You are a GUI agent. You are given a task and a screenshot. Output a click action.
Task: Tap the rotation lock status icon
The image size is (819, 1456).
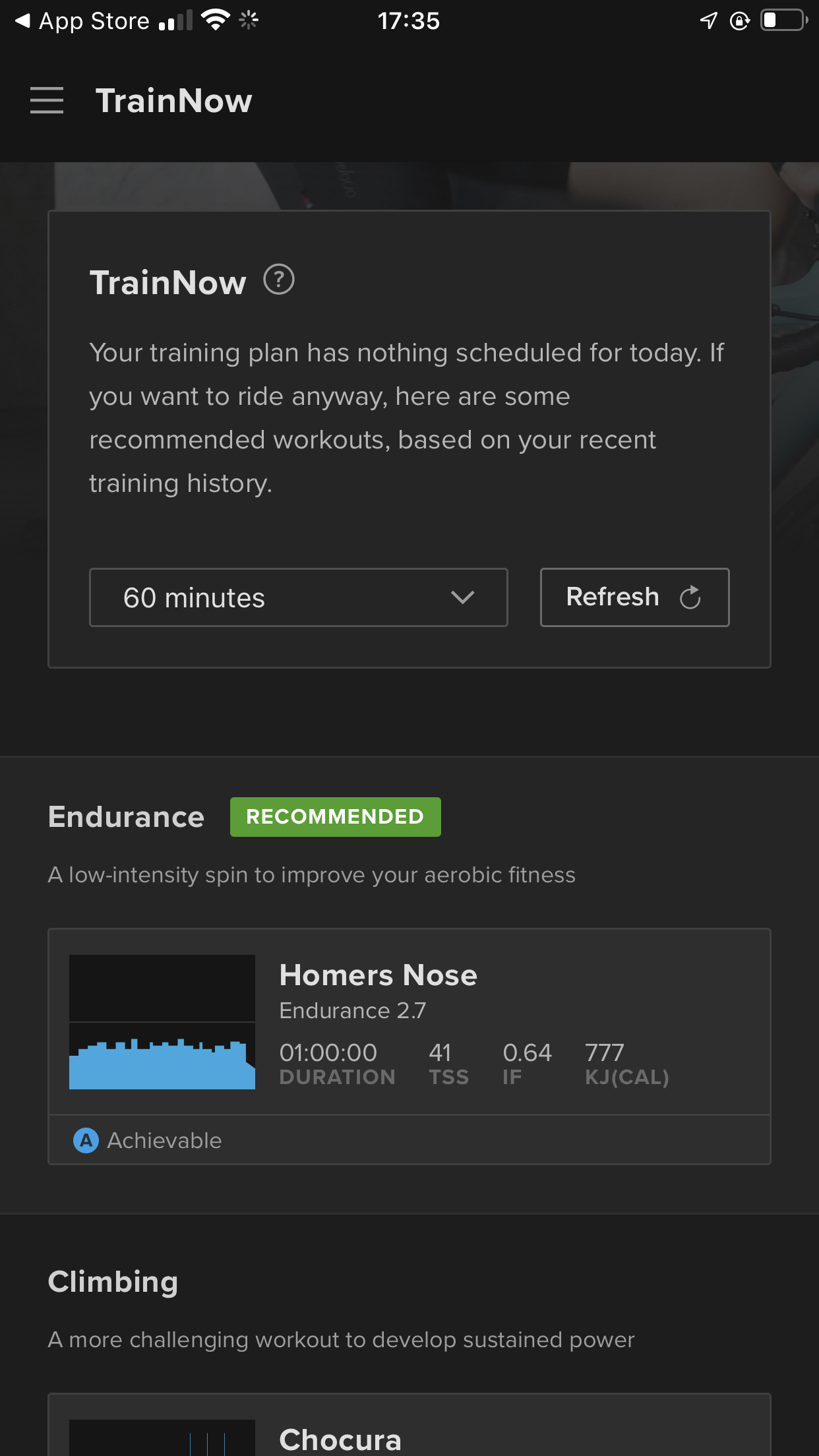(740, 21)
